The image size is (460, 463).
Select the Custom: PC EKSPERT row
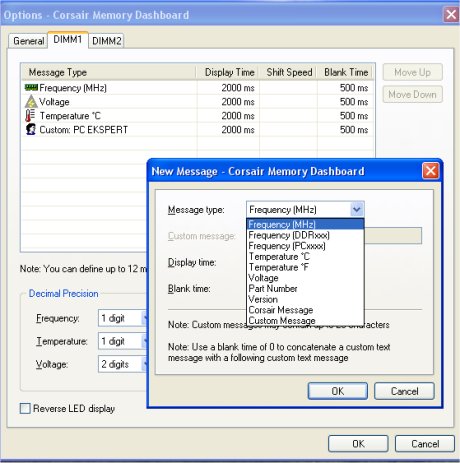pyautogui.click(x=197, y=130)
